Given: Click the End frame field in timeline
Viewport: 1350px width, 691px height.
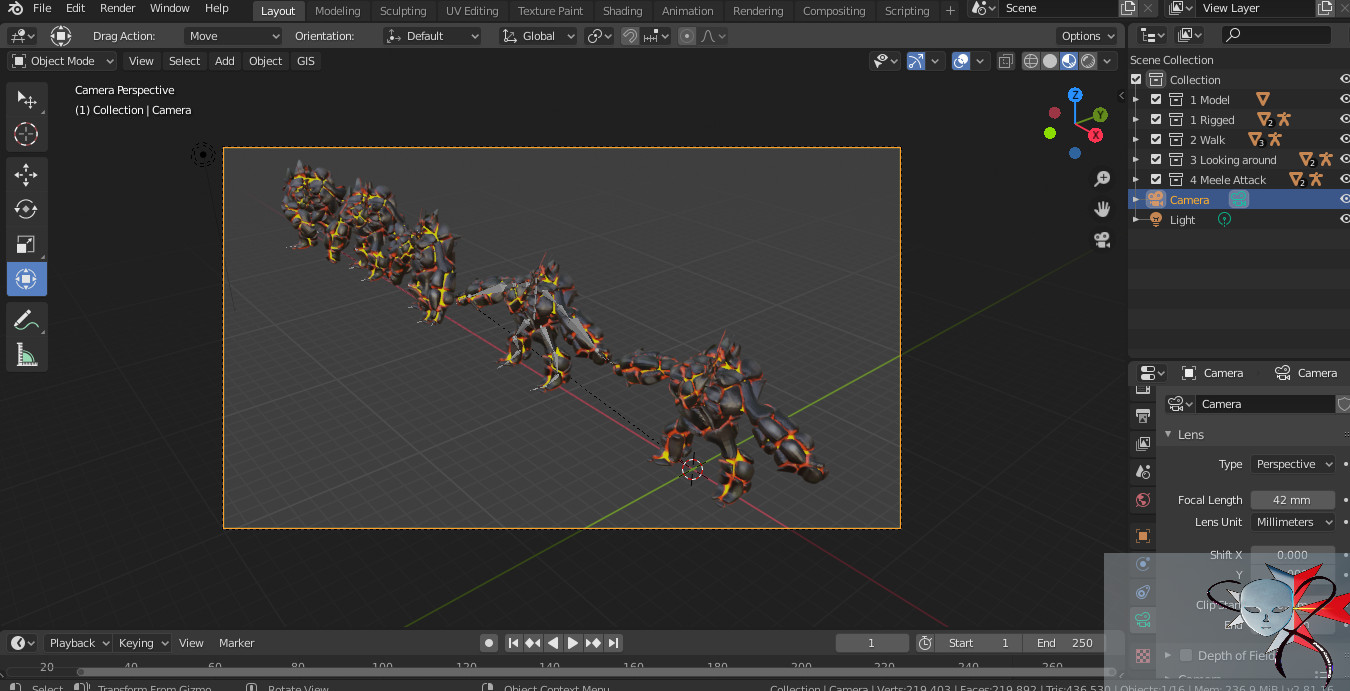Looking at the screenshot, I should pos(1065,643).
